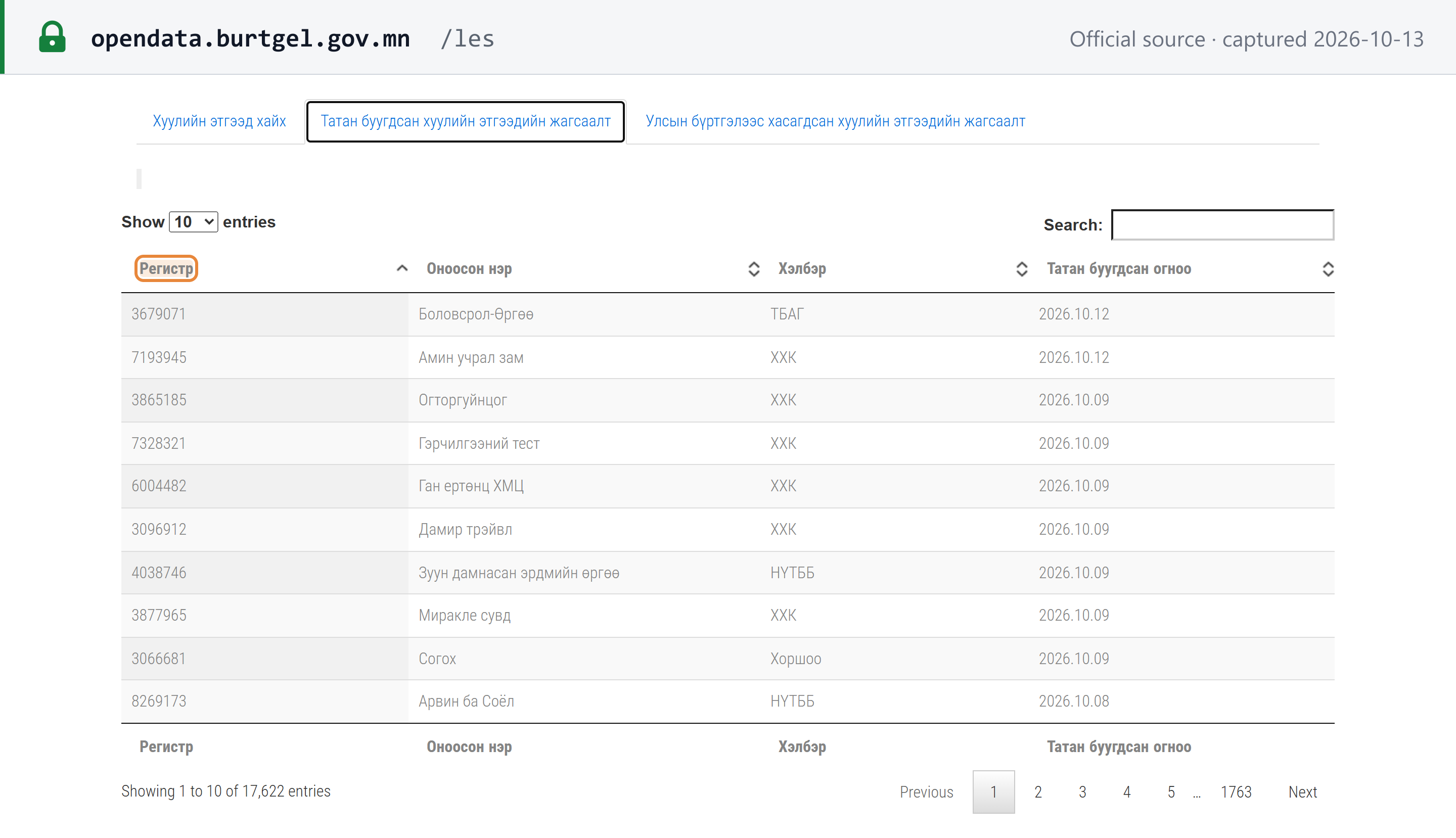The image size is (1456, 838).
Task: Sort by Хэлбэр column sort arrows
Action: click(x=1021, y=269)
